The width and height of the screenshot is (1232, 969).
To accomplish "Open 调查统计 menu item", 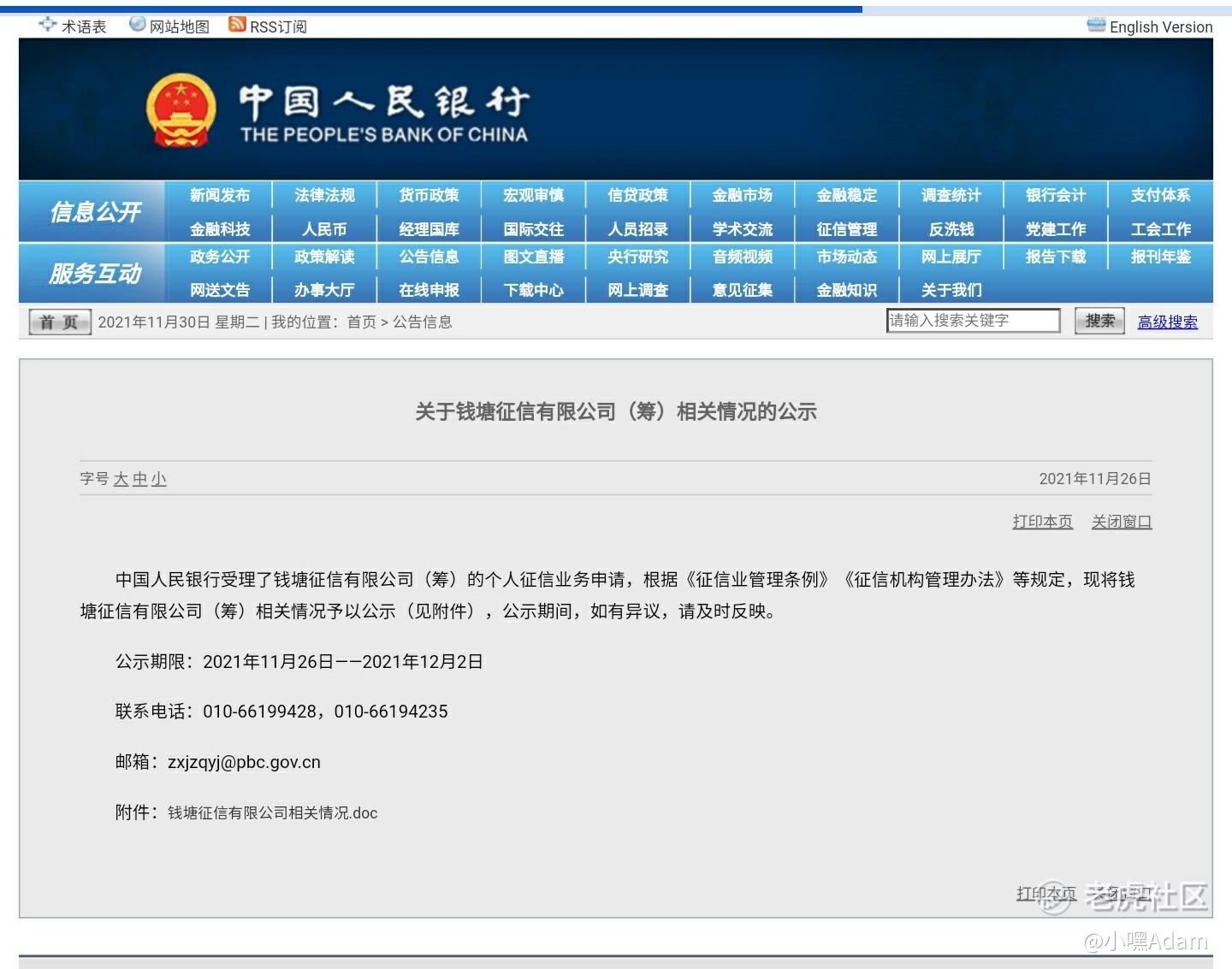I will coord(951,195).
